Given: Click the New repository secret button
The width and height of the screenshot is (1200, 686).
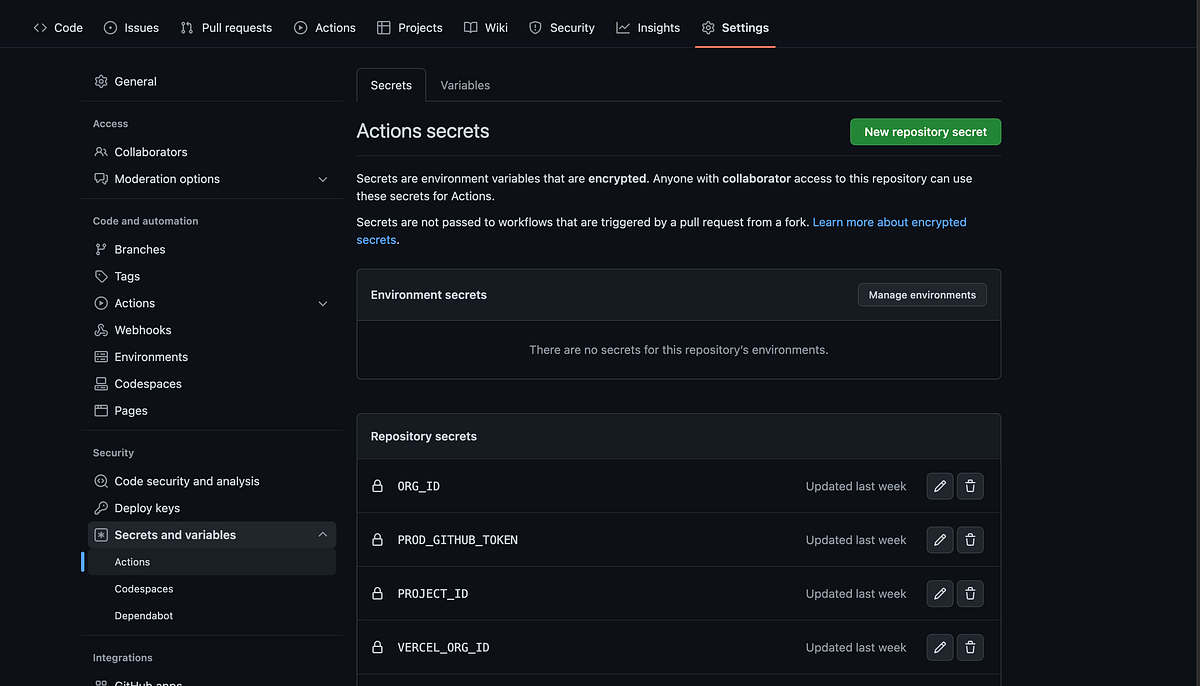Looking at the screenshot, I should 925,131.
